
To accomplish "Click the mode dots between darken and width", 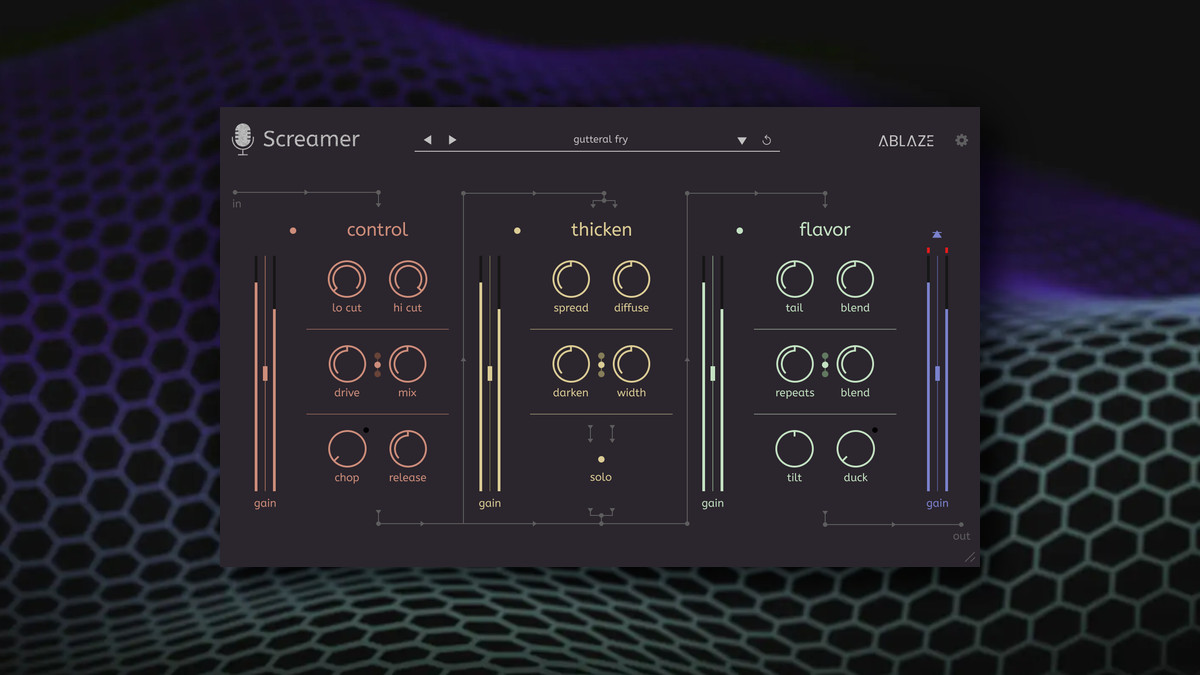I will (x=601, y=365).
